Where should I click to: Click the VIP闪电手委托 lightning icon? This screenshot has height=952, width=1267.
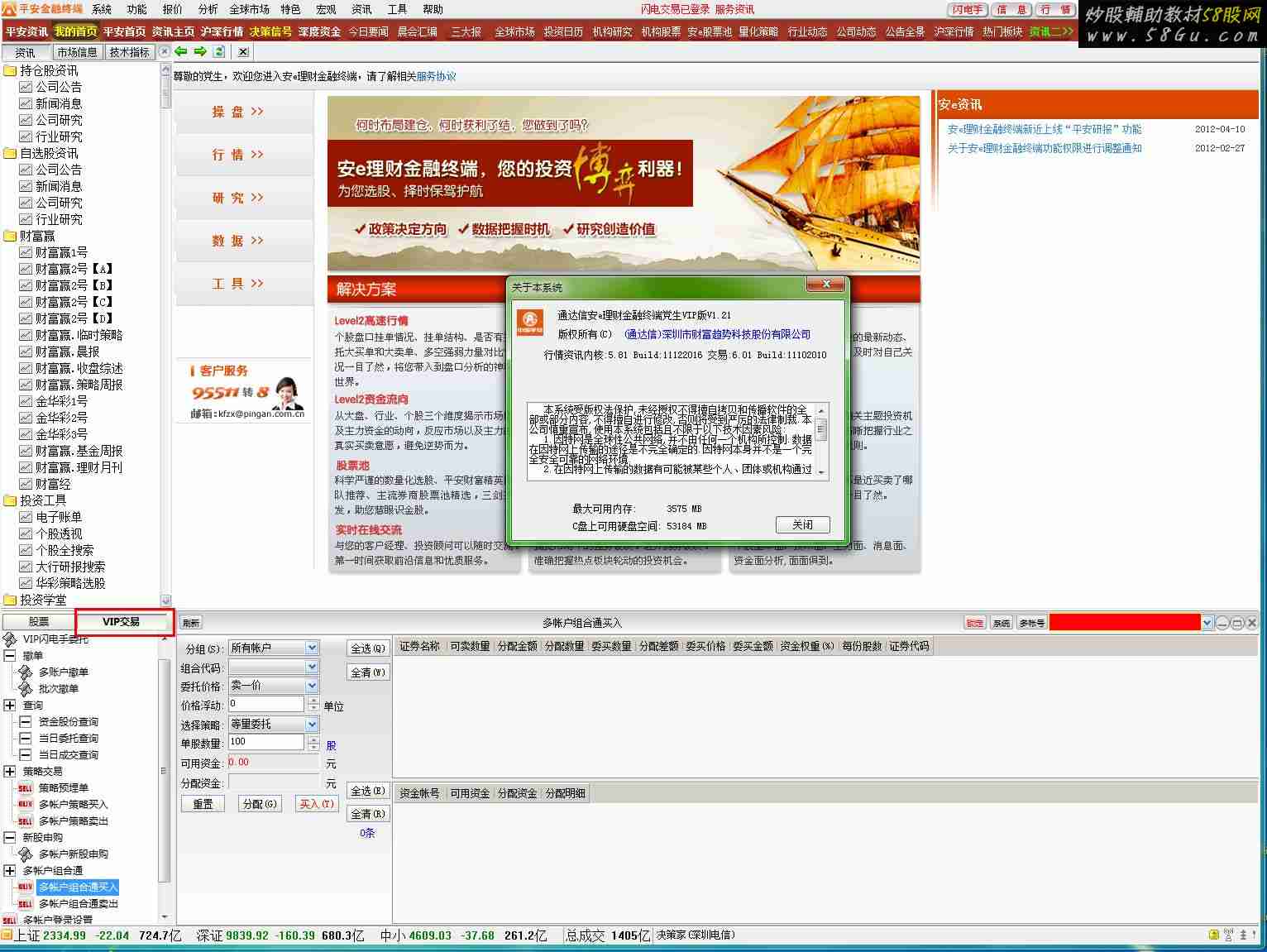10,639
